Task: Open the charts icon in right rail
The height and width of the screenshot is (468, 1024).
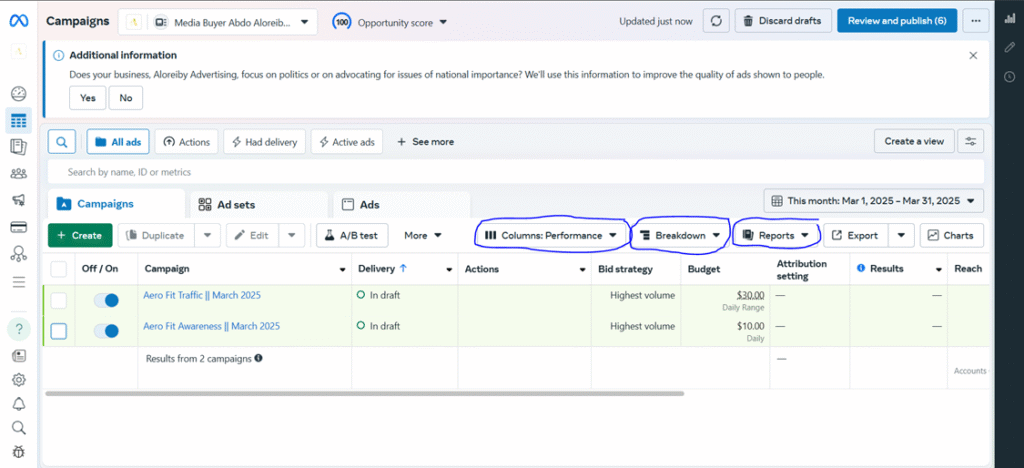Action: pos(1010,19)
